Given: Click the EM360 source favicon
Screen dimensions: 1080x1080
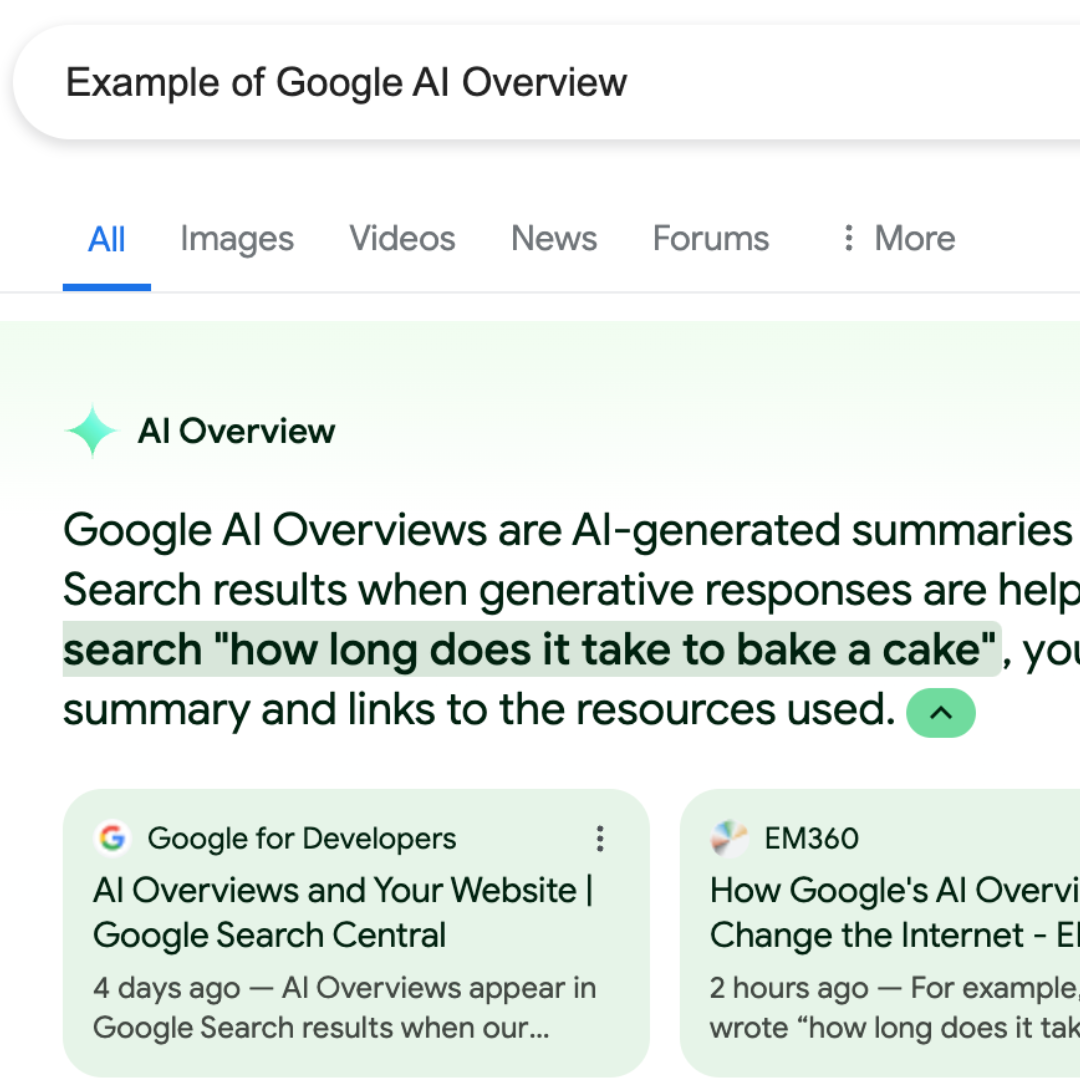Looking at the screenshot, I should pos(729,838).
